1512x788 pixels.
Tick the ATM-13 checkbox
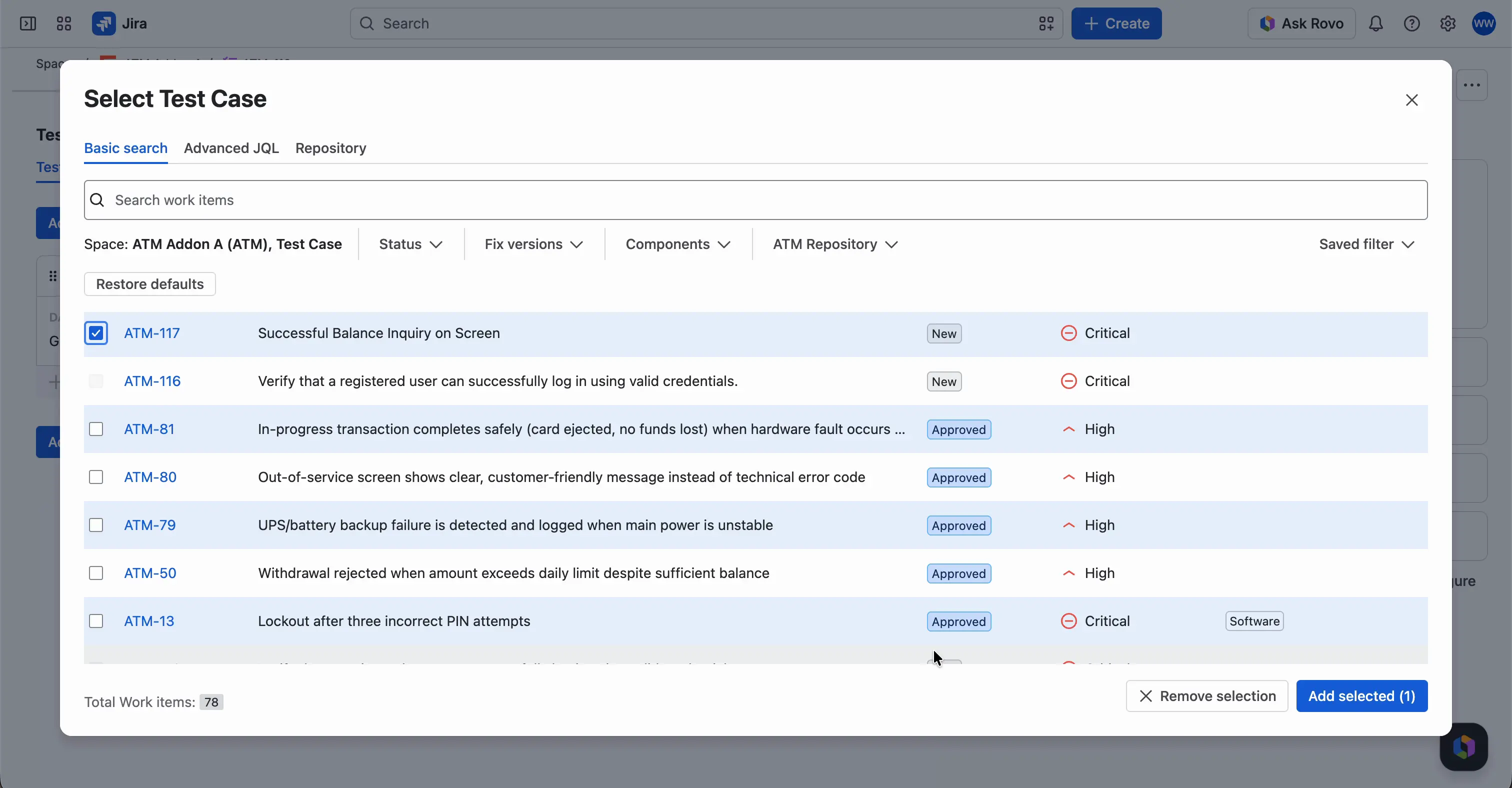(96, 621)
